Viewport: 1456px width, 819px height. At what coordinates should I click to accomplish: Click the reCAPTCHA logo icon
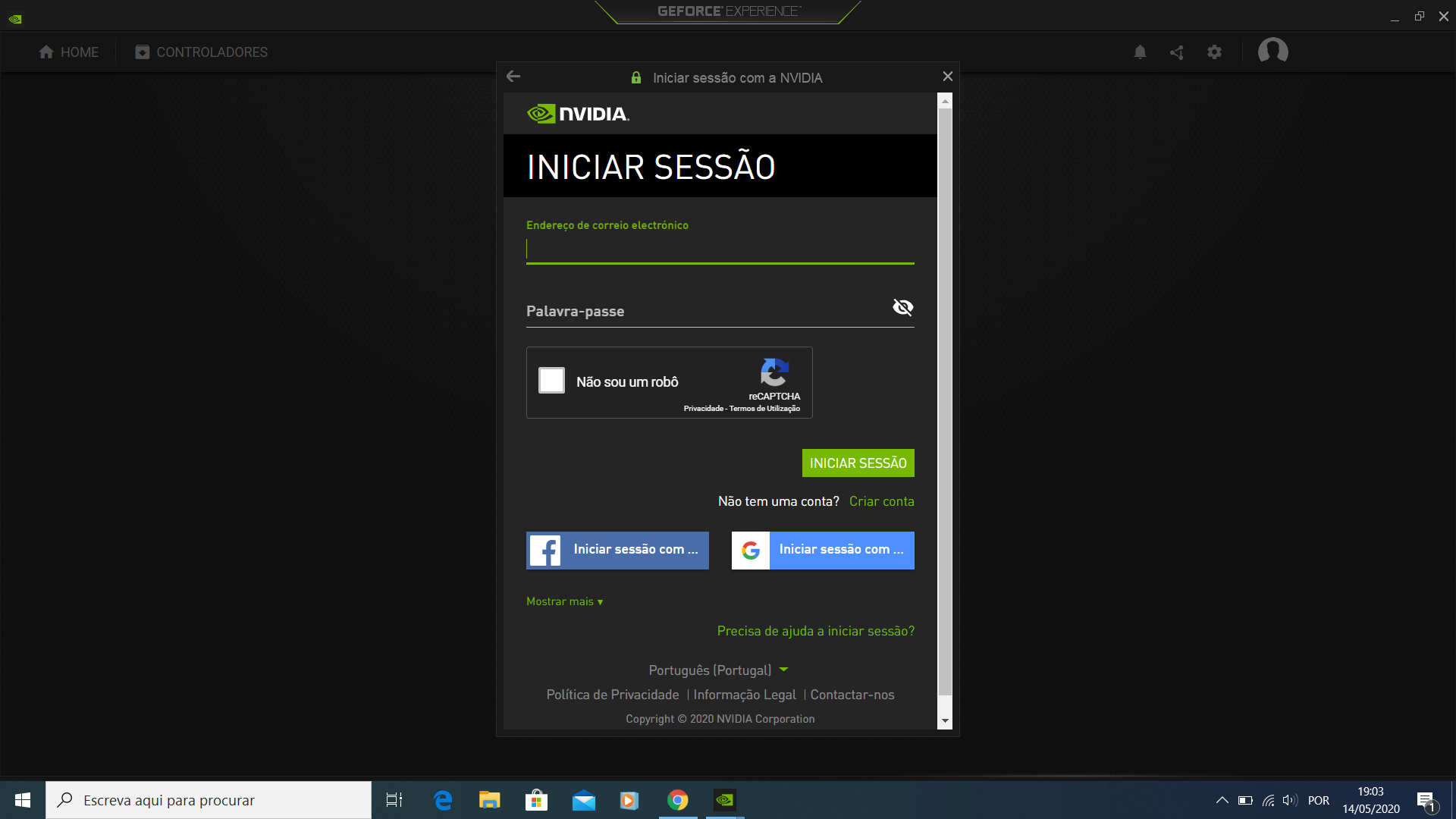[x=774, y=372]
